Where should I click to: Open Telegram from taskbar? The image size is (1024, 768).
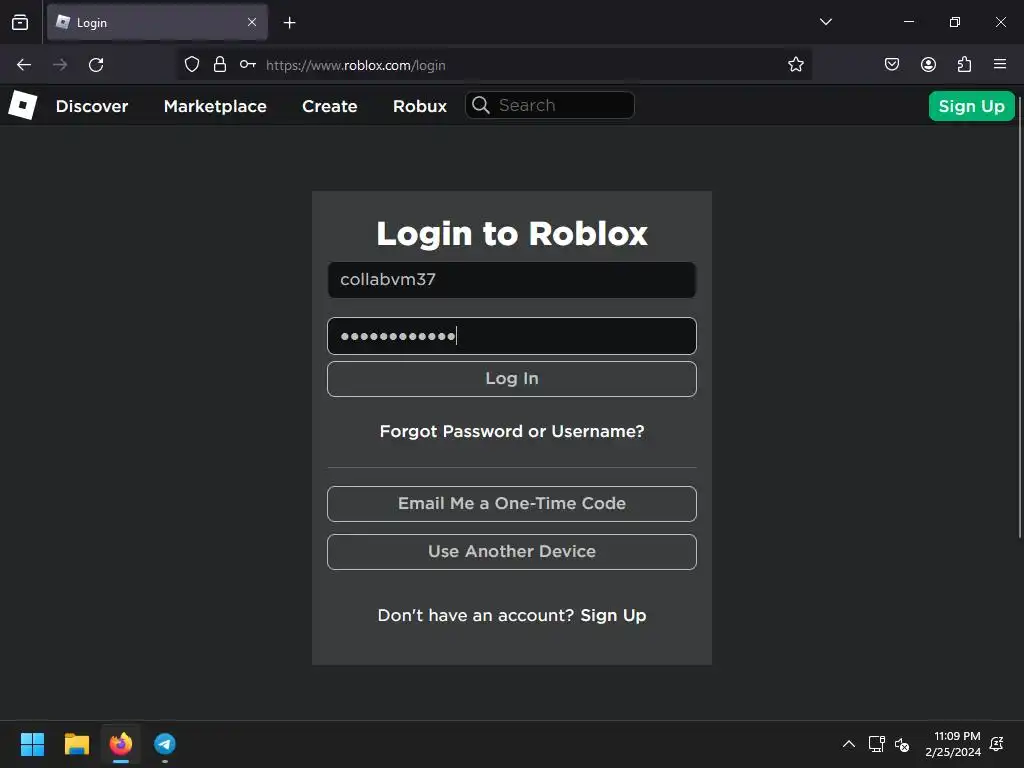pyautogui.click(x=165, y=744)
